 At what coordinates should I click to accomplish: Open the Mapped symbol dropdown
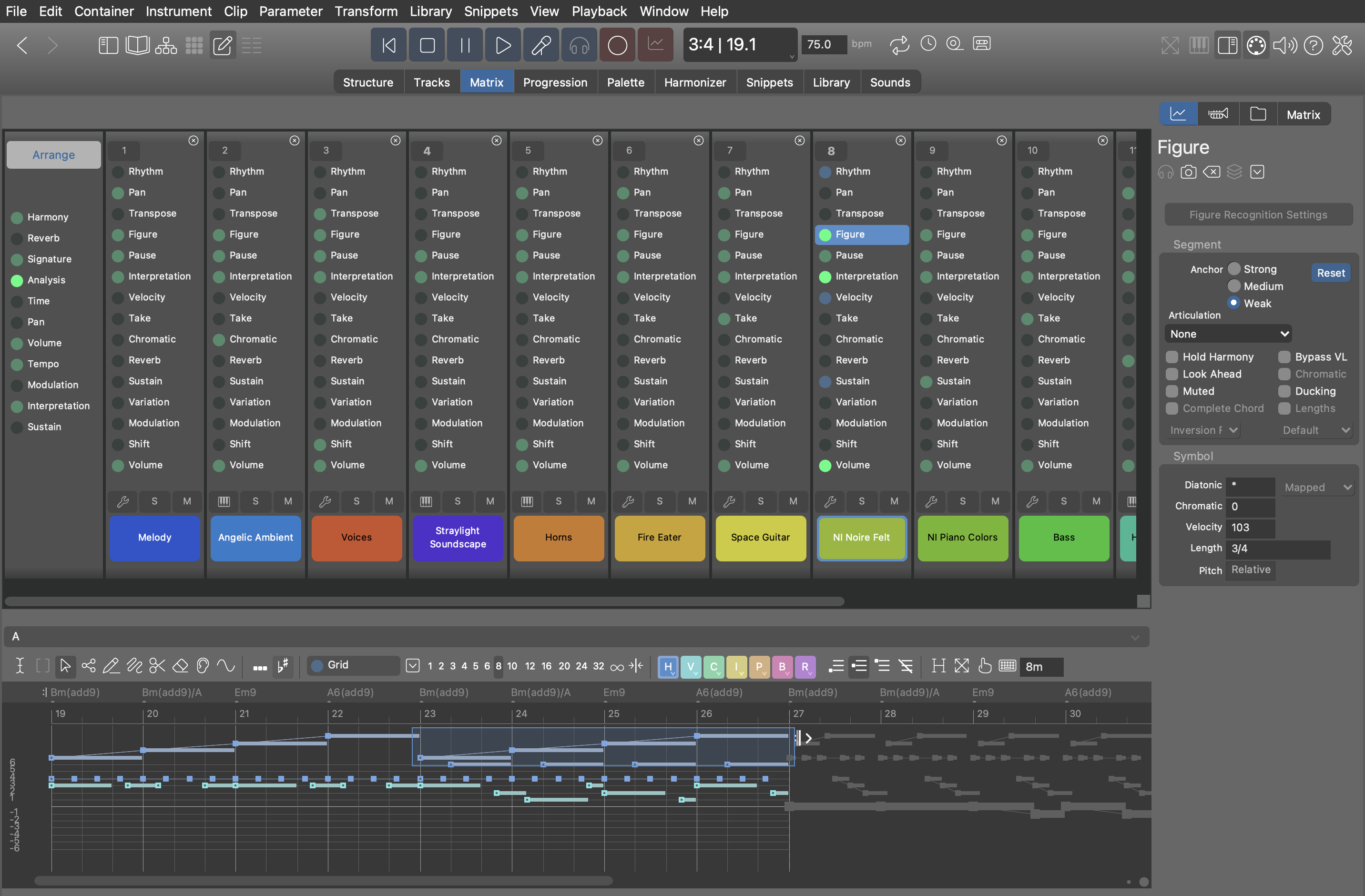[x=1317, y=487]
